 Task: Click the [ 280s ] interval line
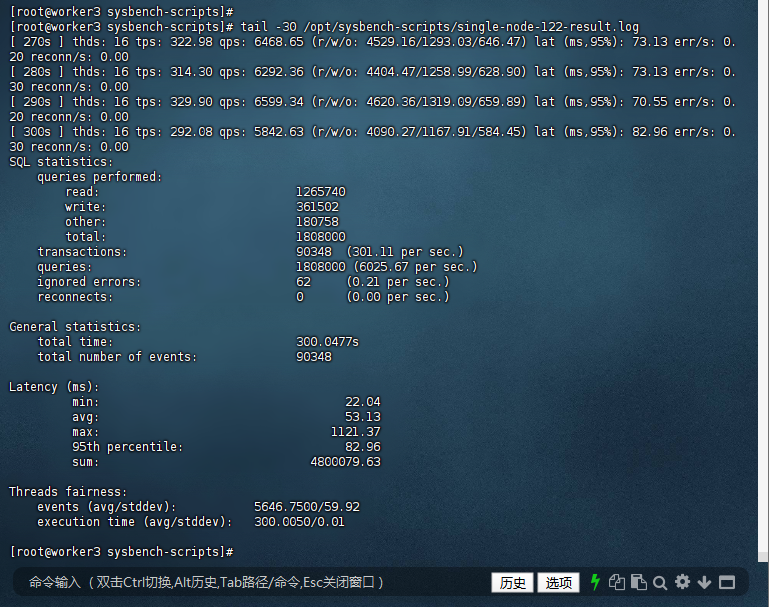pos(373,79)
